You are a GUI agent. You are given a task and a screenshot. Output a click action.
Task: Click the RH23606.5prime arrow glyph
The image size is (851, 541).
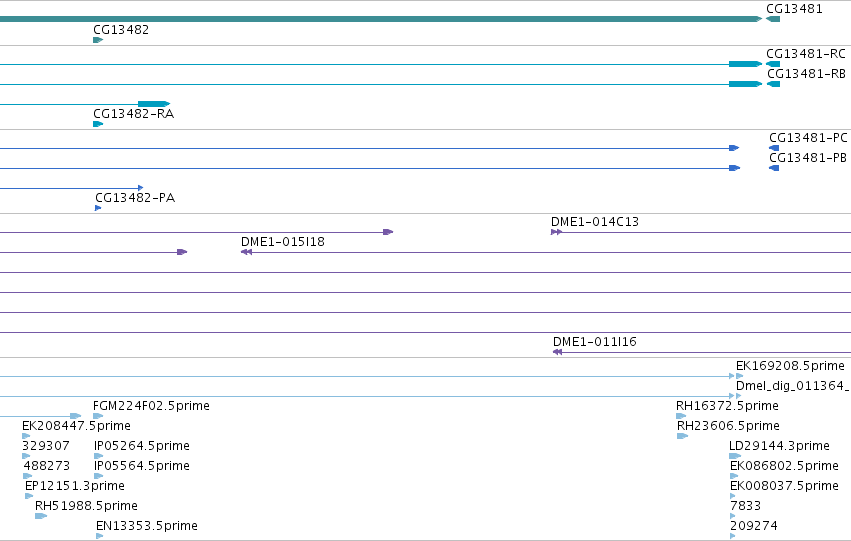(683, 436)
